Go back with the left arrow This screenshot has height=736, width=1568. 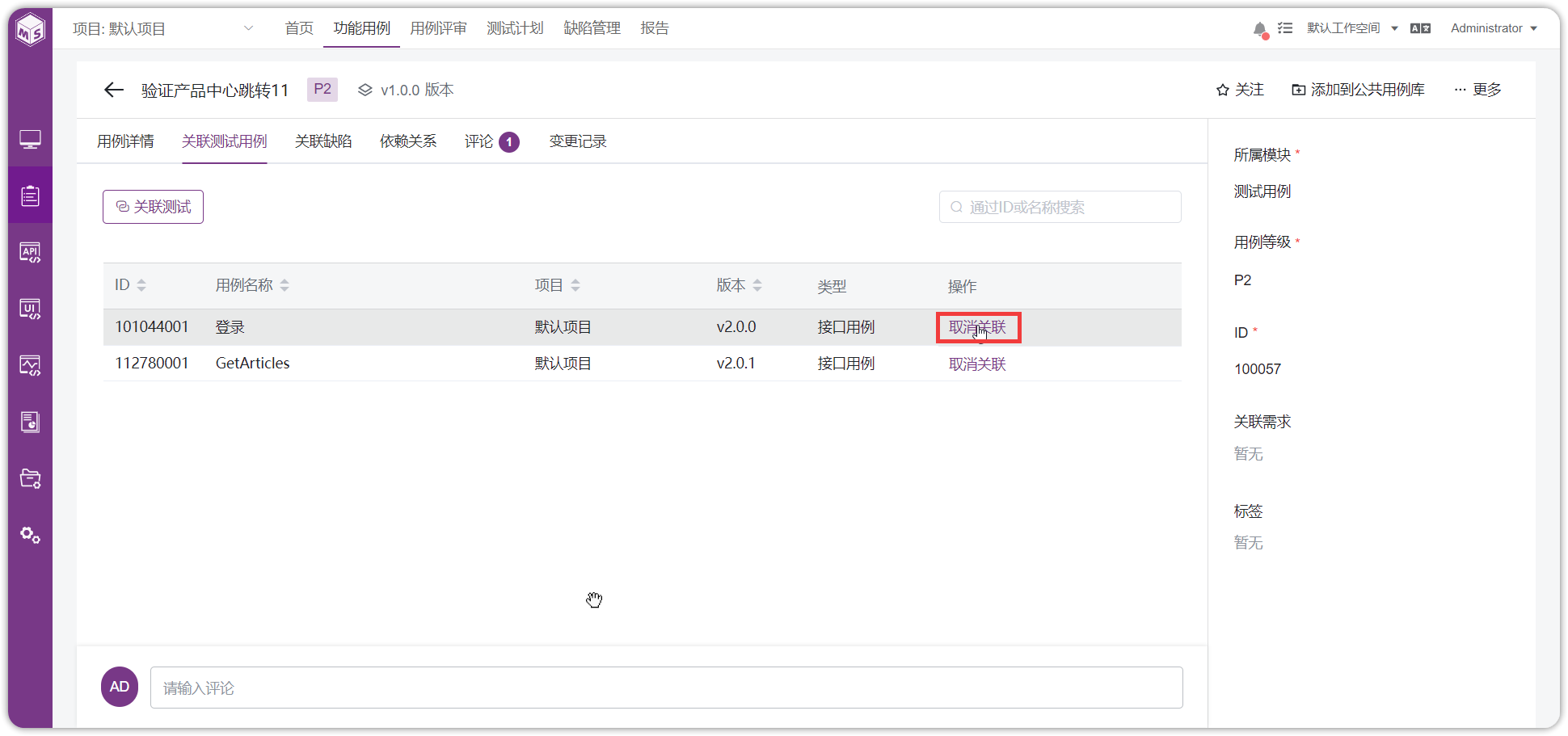tap(114, 90)
